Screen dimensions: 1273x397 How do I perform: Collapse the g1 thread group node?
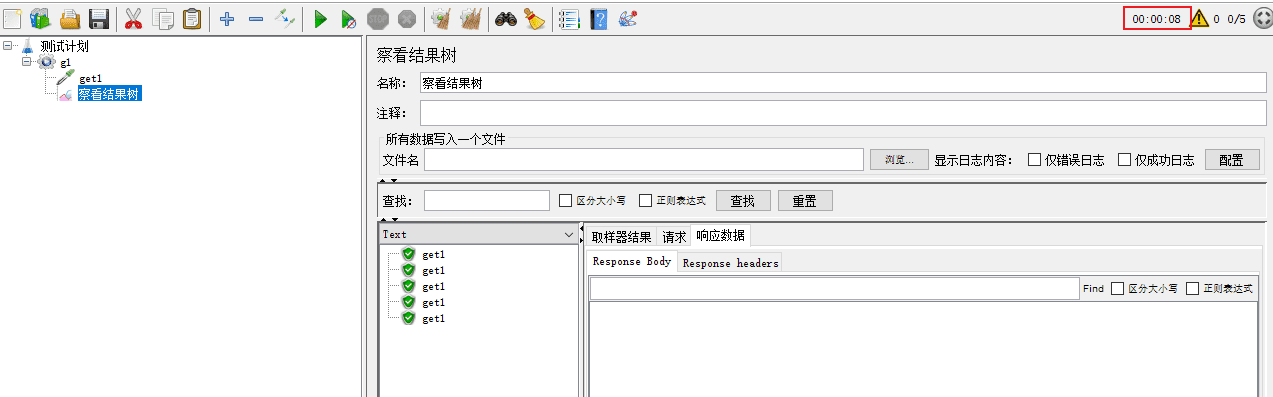click(27, 62)
